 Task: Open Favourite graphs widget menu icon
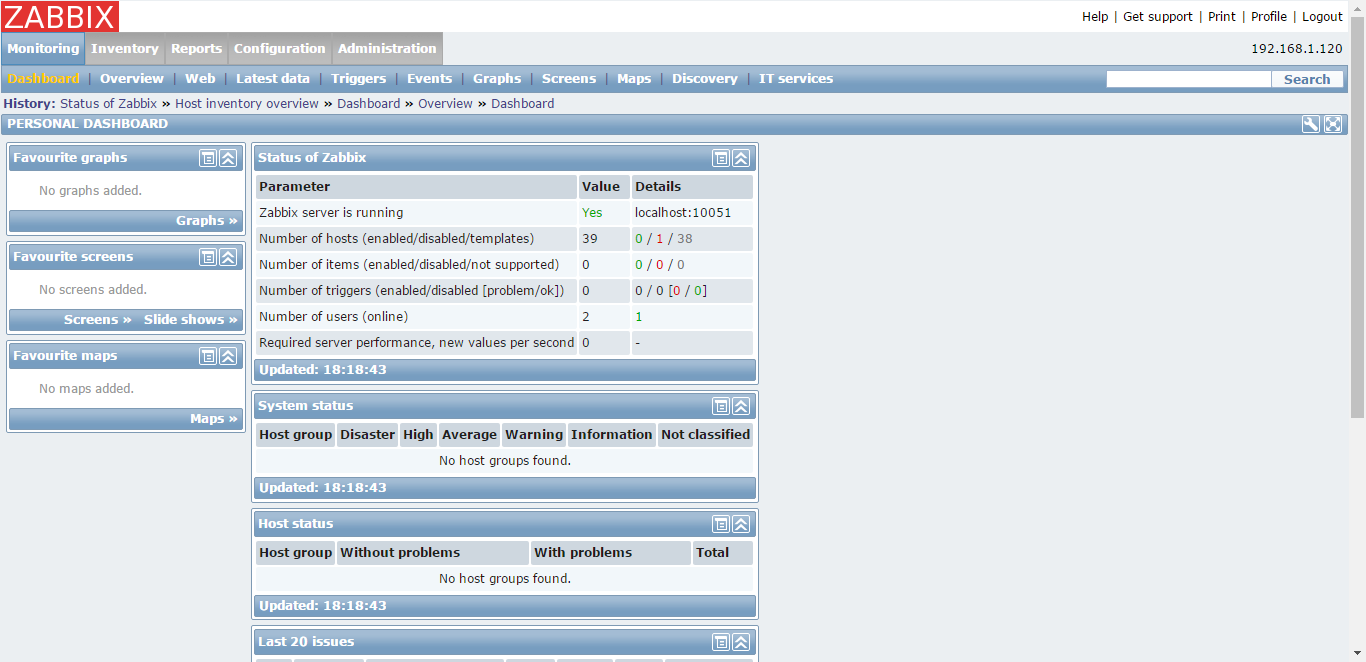click(207, 158)
